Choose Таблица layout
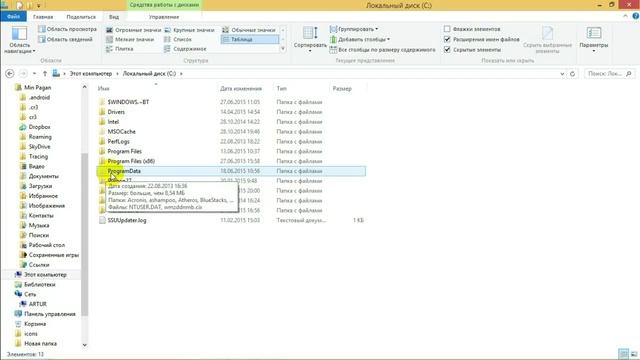Viewport: 640px width, 360px height. (250, 39)
